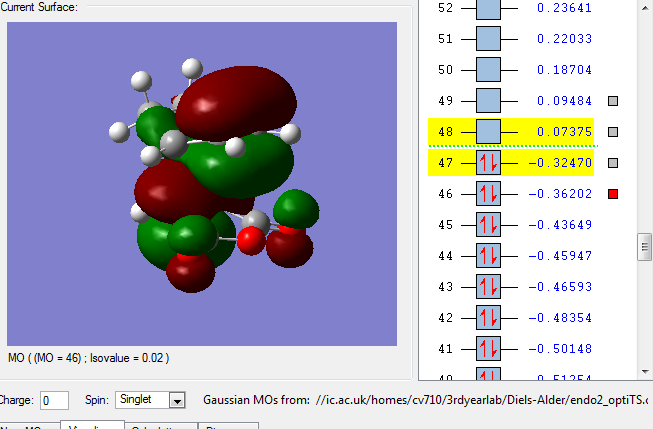The width and height of the screenshot is (653, 429).
Task: Select energy value -0.43649
Action: (560, 224)
